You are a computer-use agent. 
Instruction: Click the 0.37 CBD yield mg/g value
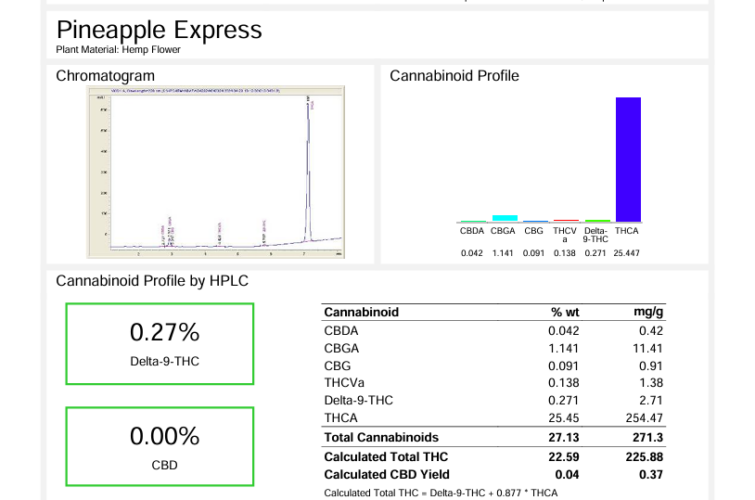tap(651, 474)
